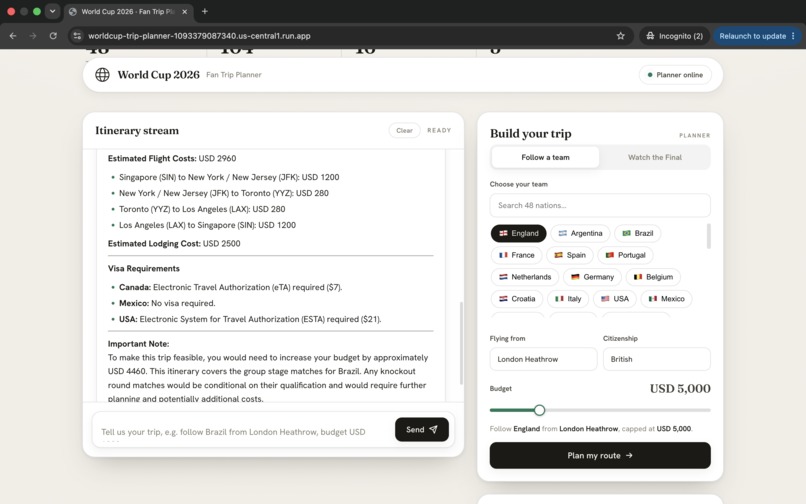806x504 pixels.
Task: Click the browser back arrow
Action: [x=13, y=36]
